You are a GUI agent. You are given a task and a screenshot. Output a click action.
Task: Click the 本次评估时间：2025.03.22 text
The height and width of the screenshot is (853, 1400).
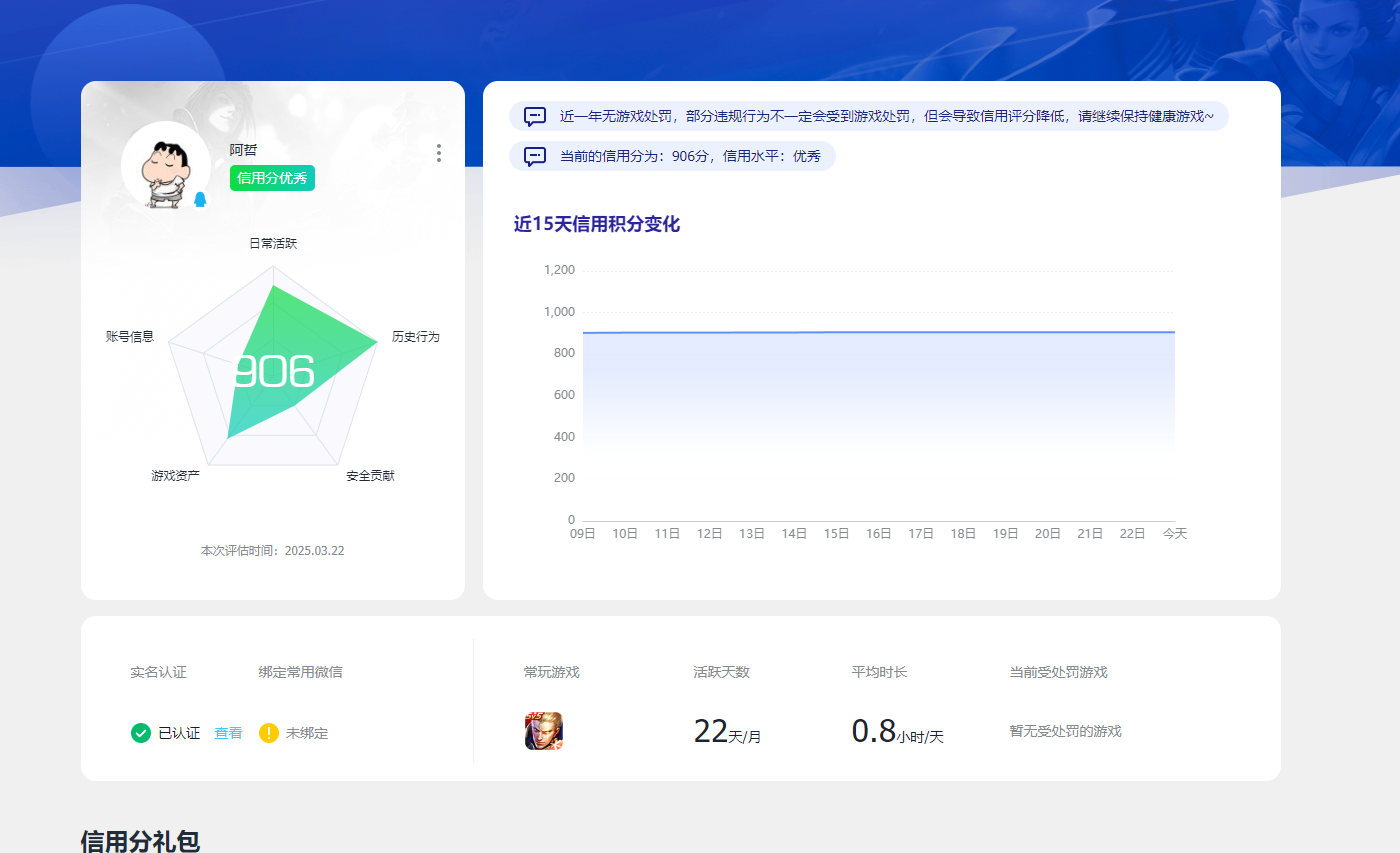[x=273, y=550]
